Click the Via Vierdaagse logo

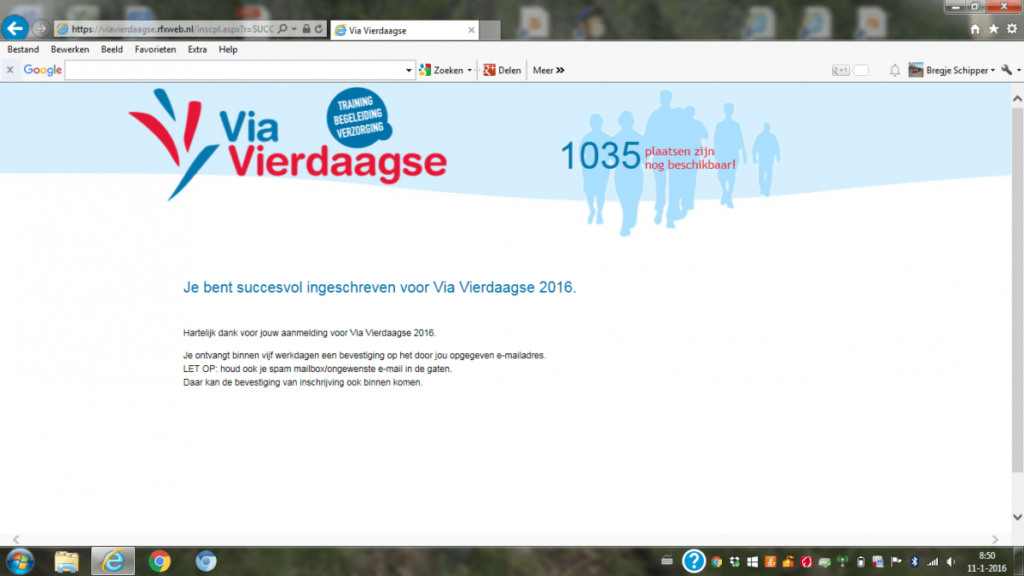click(288, 145)
